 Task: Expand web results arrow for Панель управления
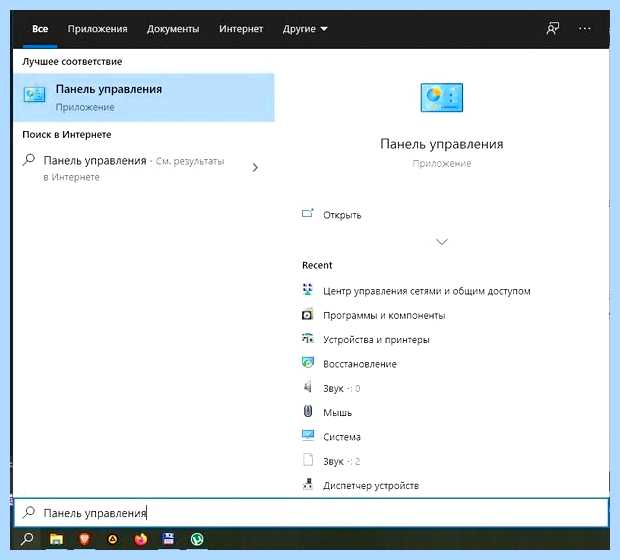(x=255, y=168)
